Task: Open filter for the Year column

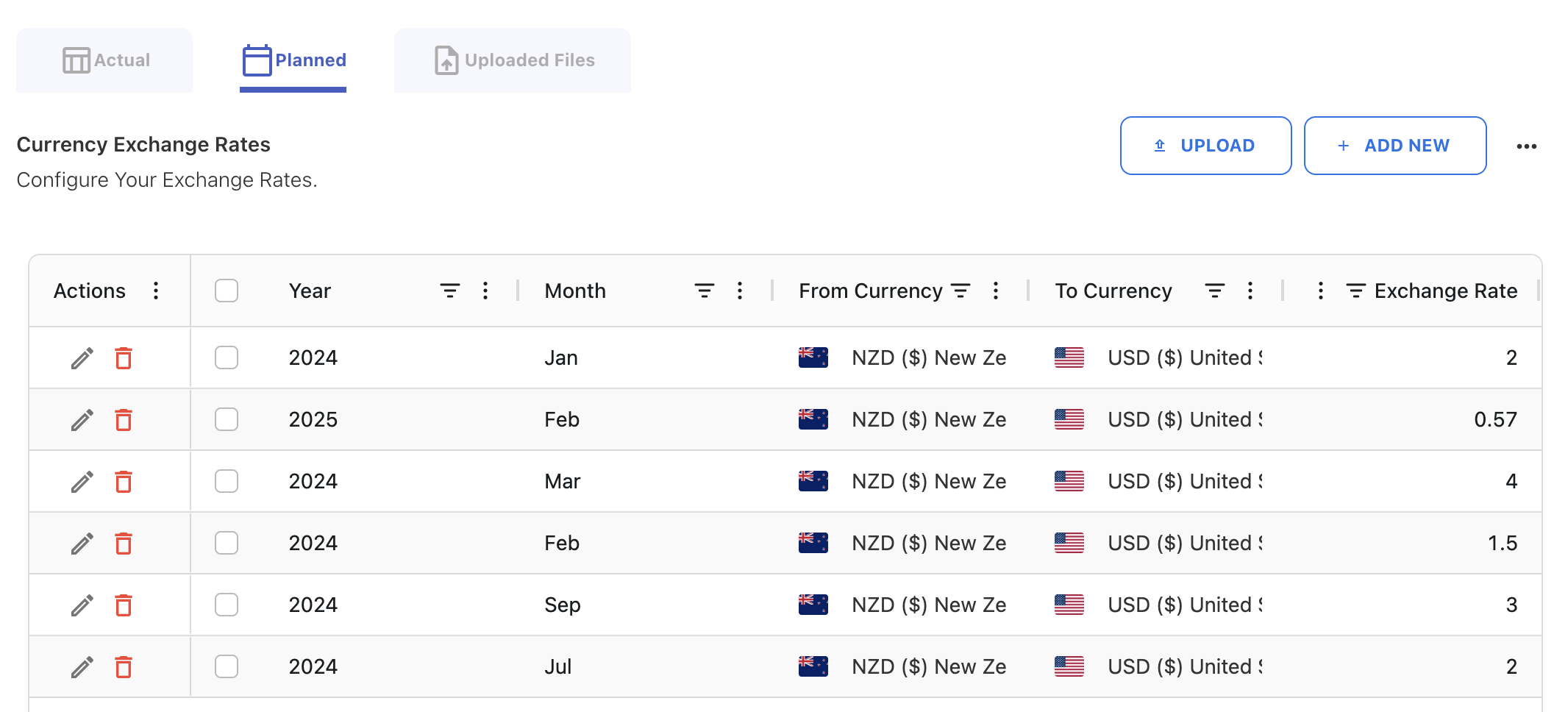Action: click(x=449, y=291)
